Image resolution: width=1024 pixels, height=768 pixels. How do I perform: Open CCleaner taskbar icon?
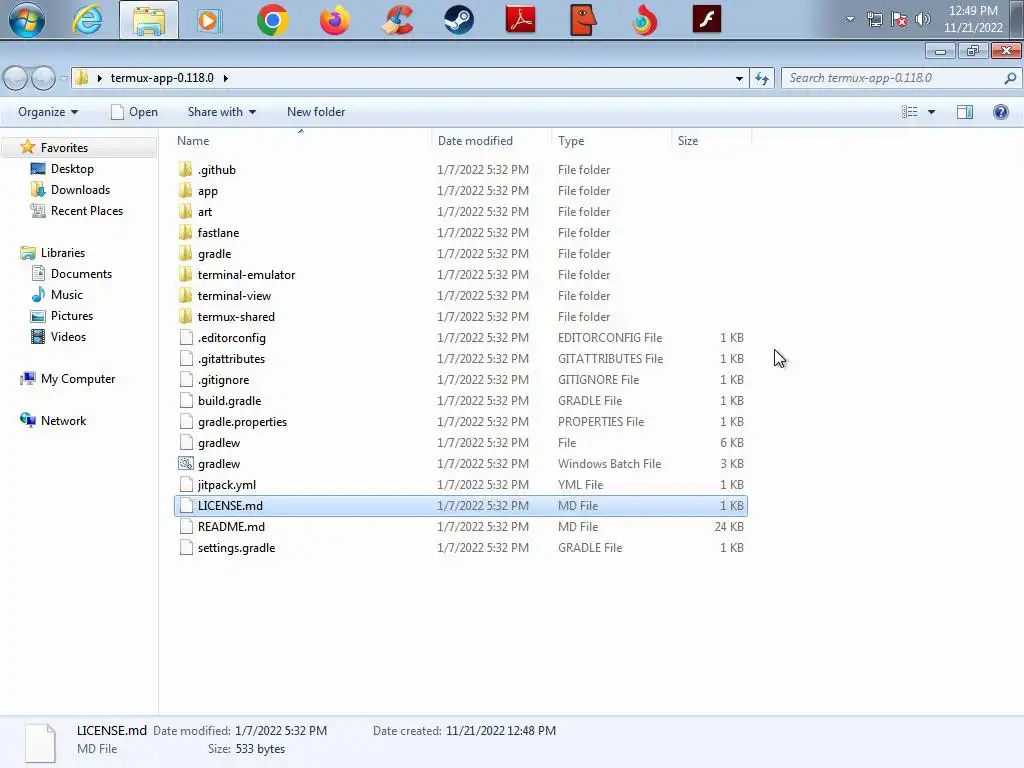pyautogui.click(x=397, y=20)
